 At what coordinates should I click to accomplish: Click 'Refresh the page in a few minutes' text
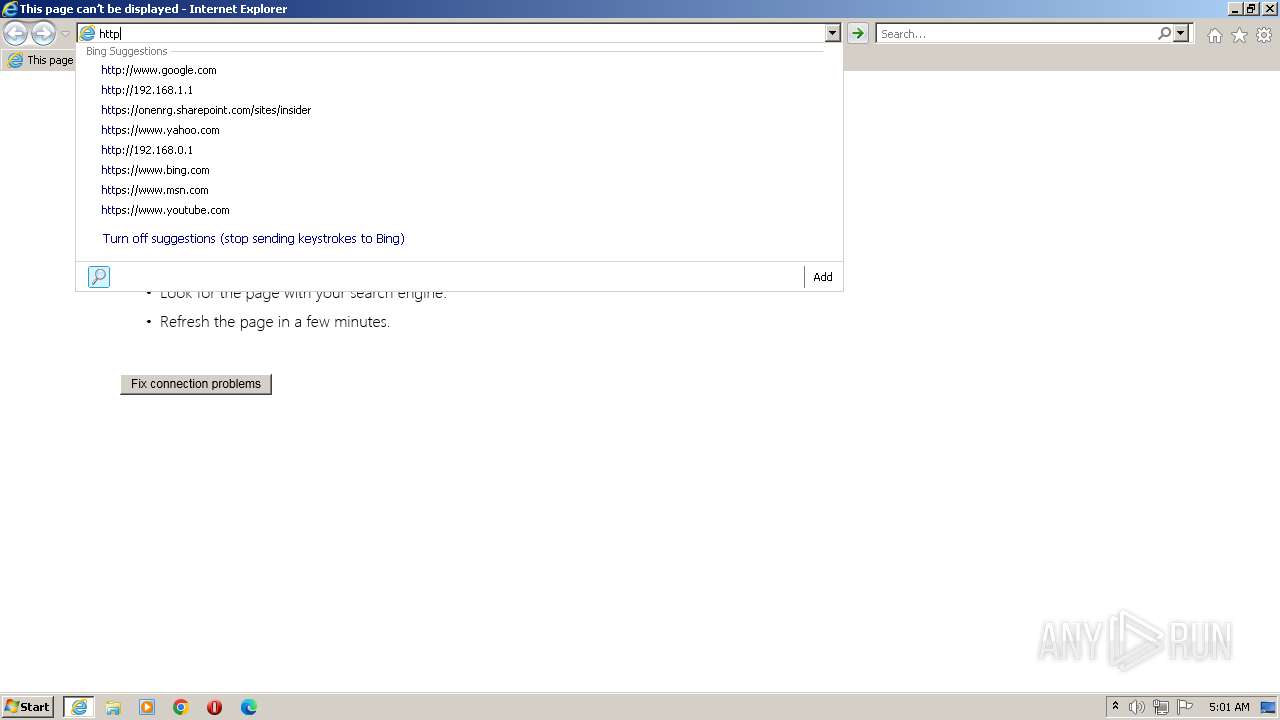[x=275, y=322]
